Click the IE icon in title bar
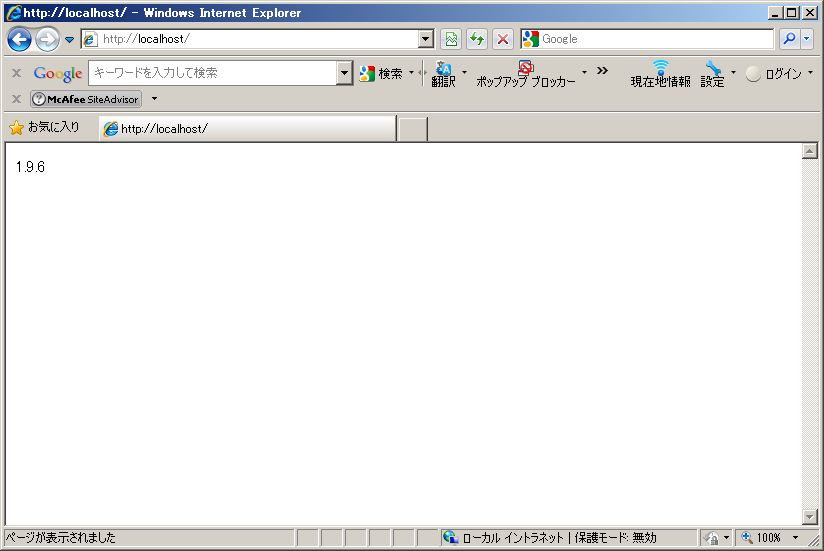Image resolution: width=824 pixels, height=551 pixels. coord(14,13)
